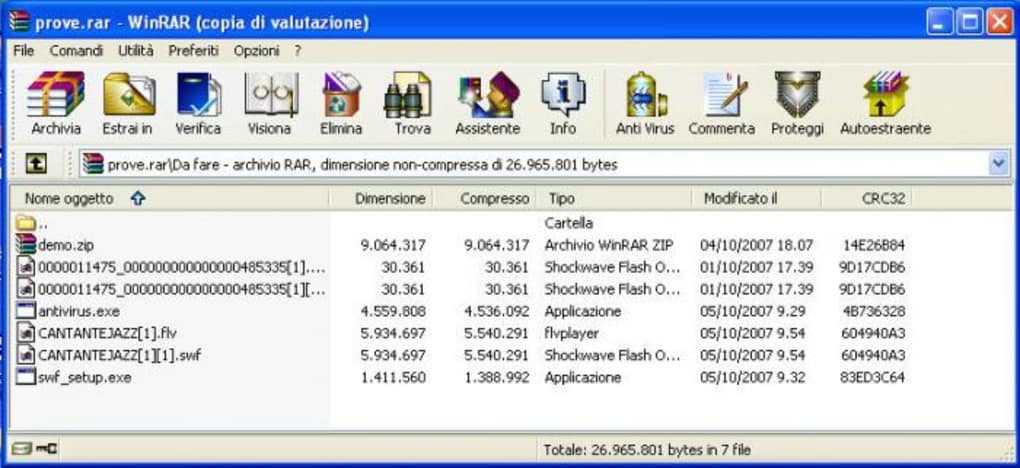Click the Elimina toolbar icon
This screenshot has height=468, width=1020.
pos(342,94)
